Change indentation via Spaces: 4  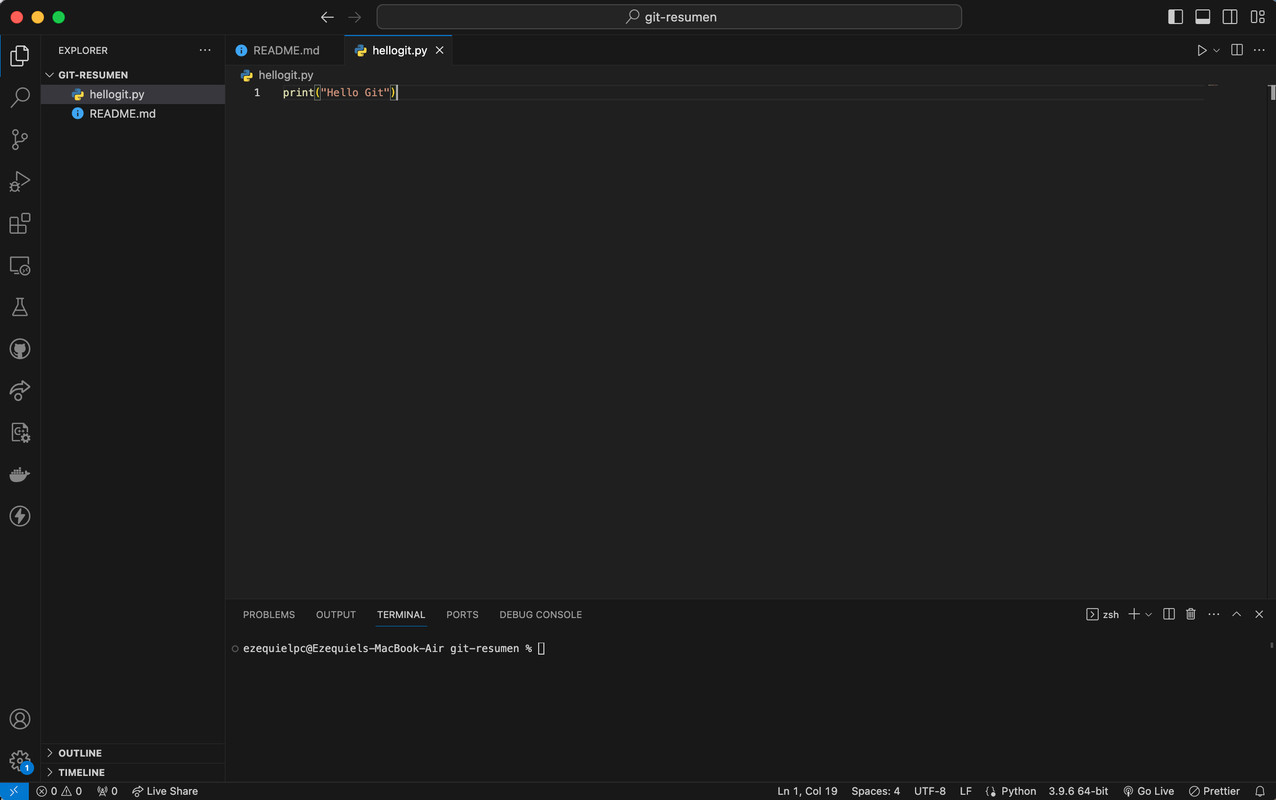pyautogui.click(x=876, y=791)
